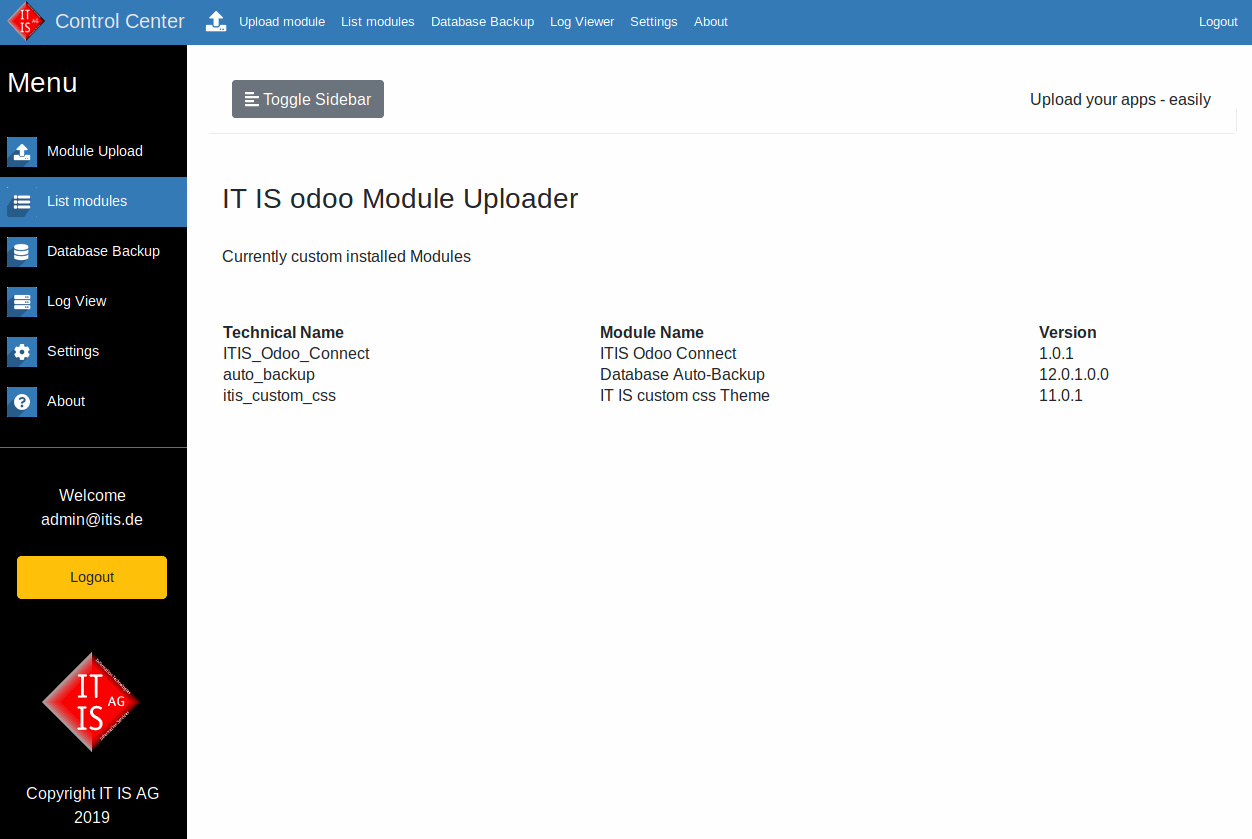Open About in top navbar
This screenshot has width=1252, height=839.
click(711, 21)
